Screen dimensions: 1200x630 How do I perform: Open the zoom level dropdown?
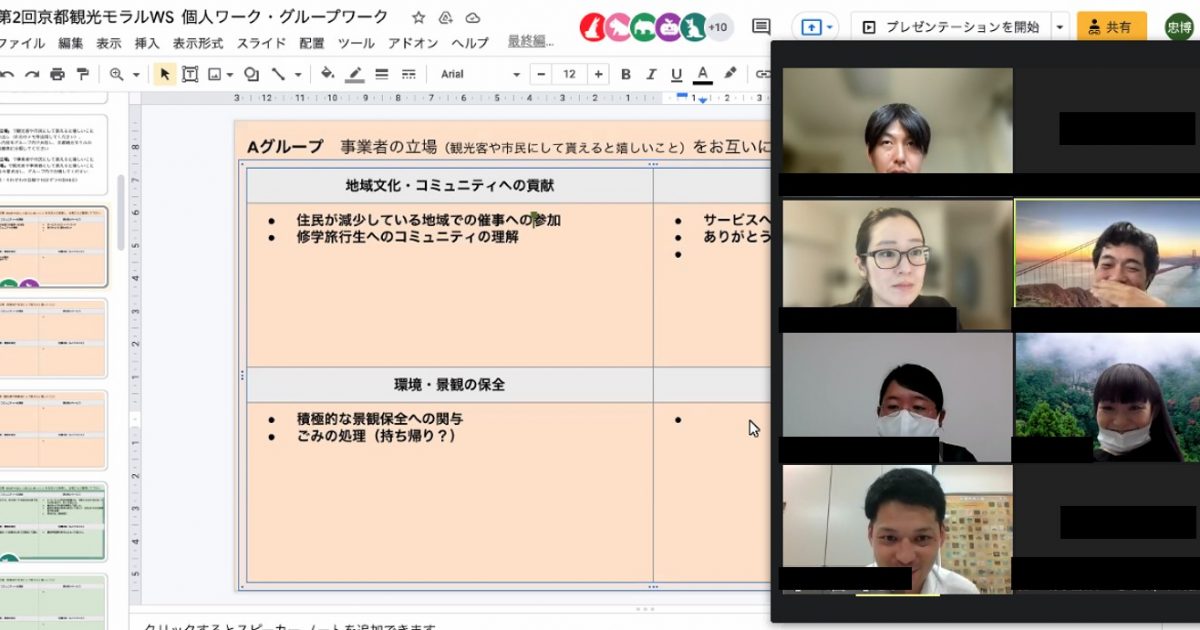pyautogui.click(x=125, y=74)
